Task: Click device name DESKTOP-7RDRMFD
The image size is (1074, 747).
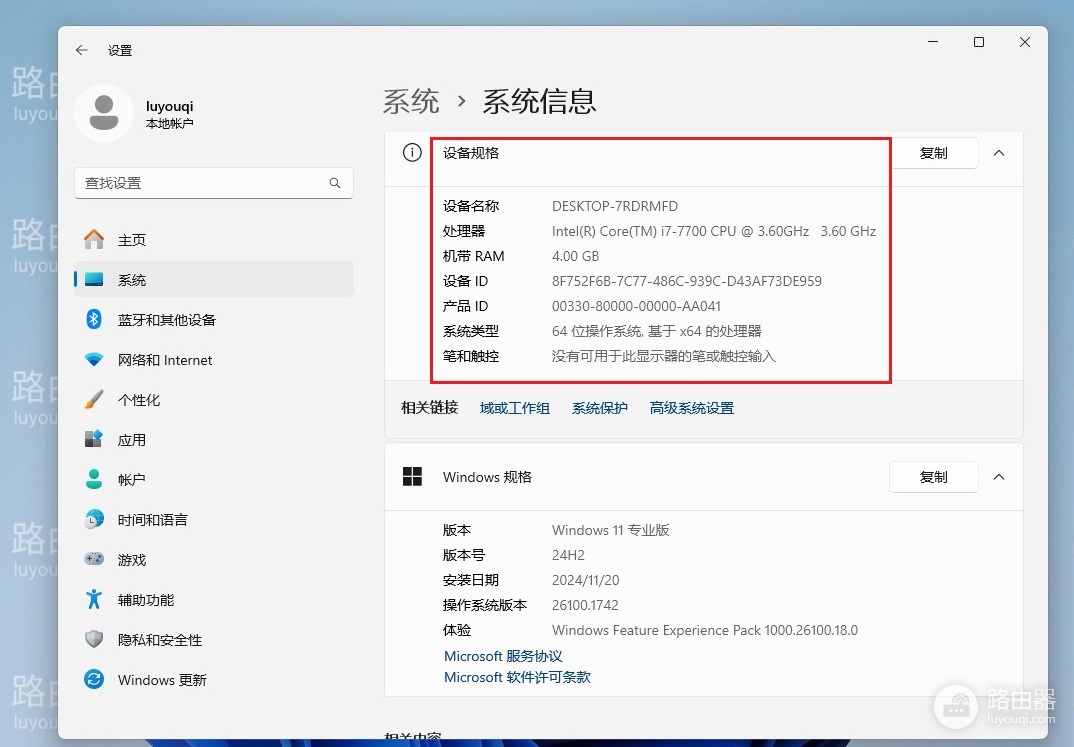Action: coord(614,206)
